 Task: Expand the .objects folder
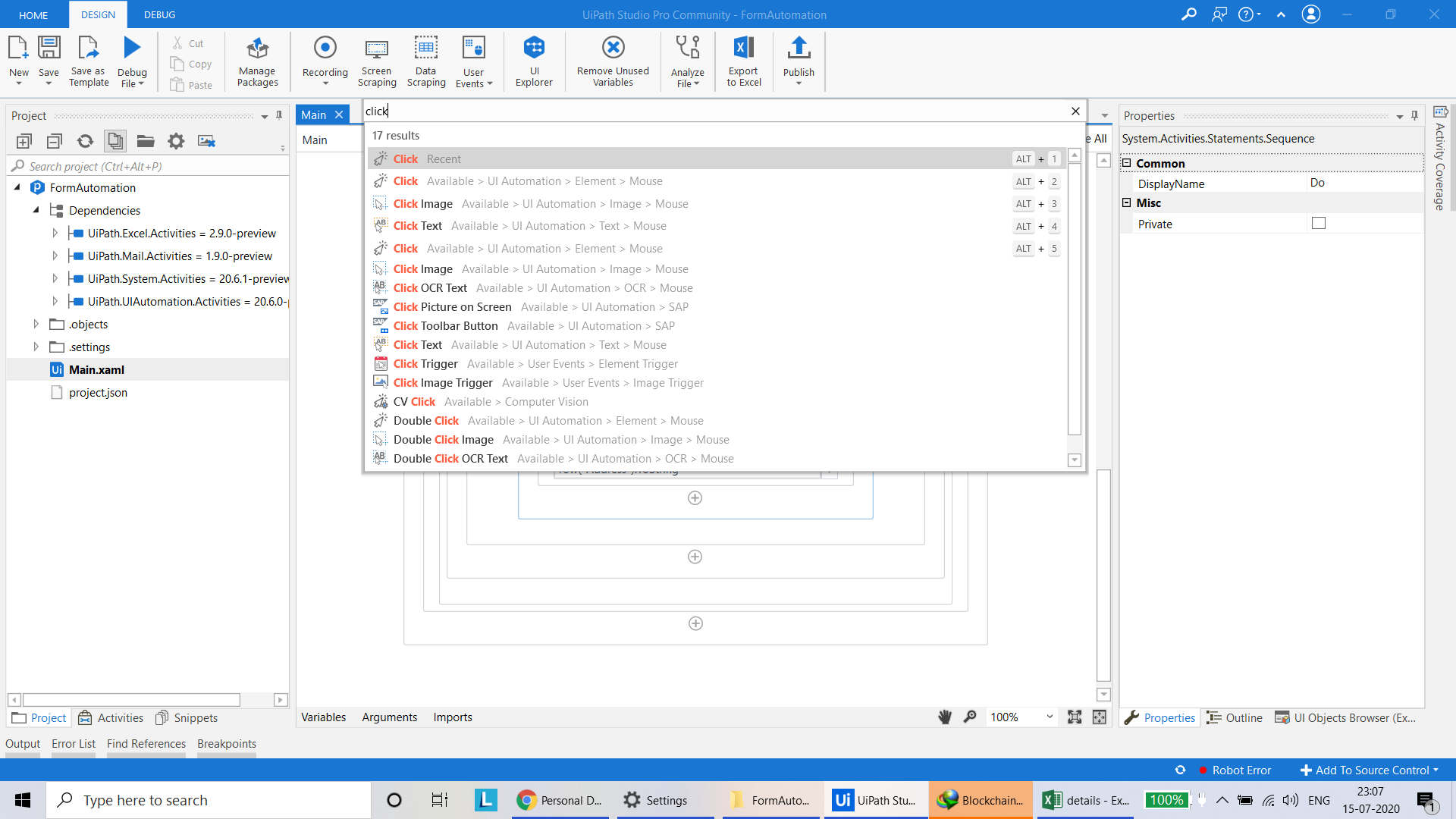(36, 324)
